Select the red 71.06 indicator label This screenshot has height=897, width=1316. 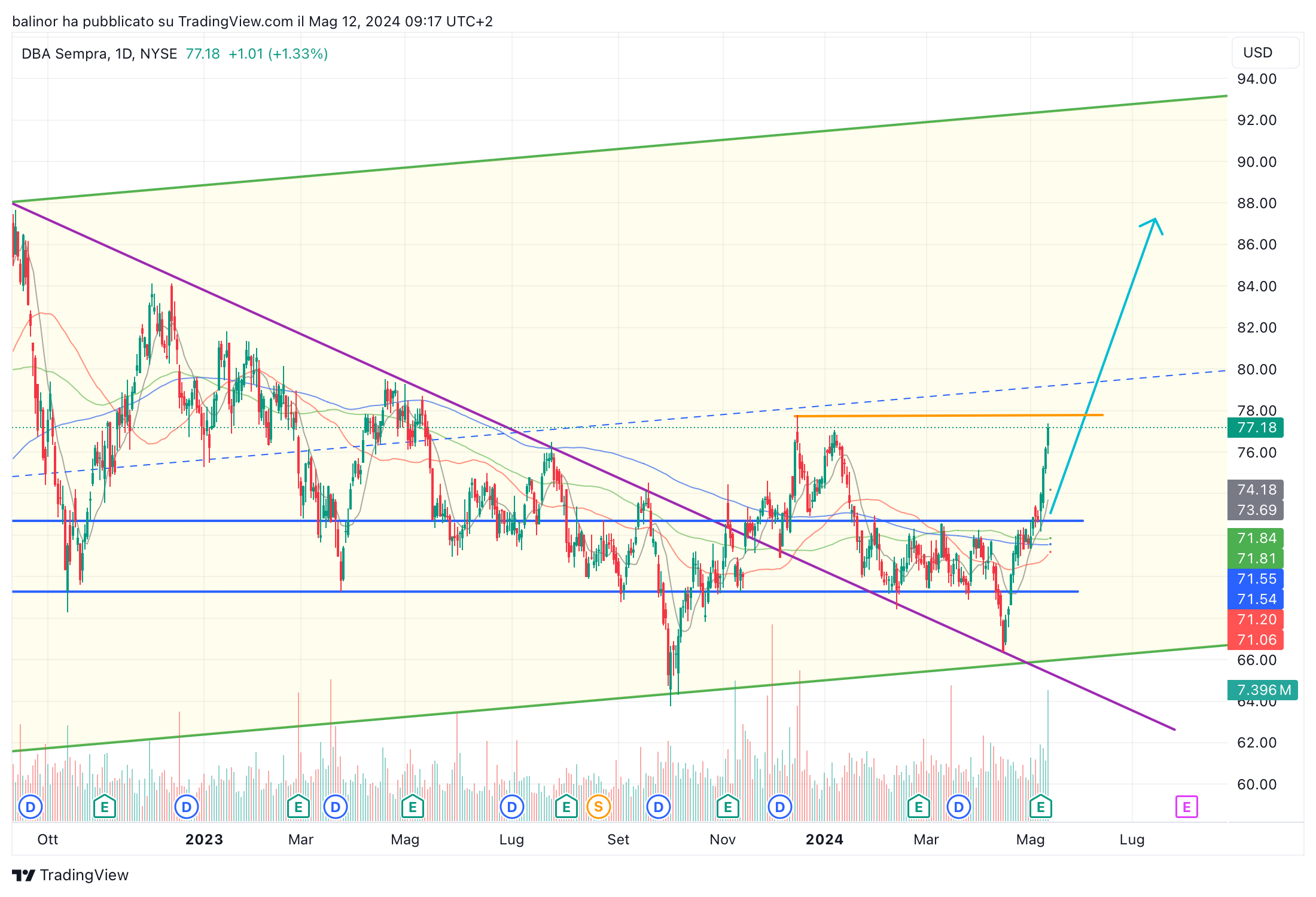point(1256,640)
